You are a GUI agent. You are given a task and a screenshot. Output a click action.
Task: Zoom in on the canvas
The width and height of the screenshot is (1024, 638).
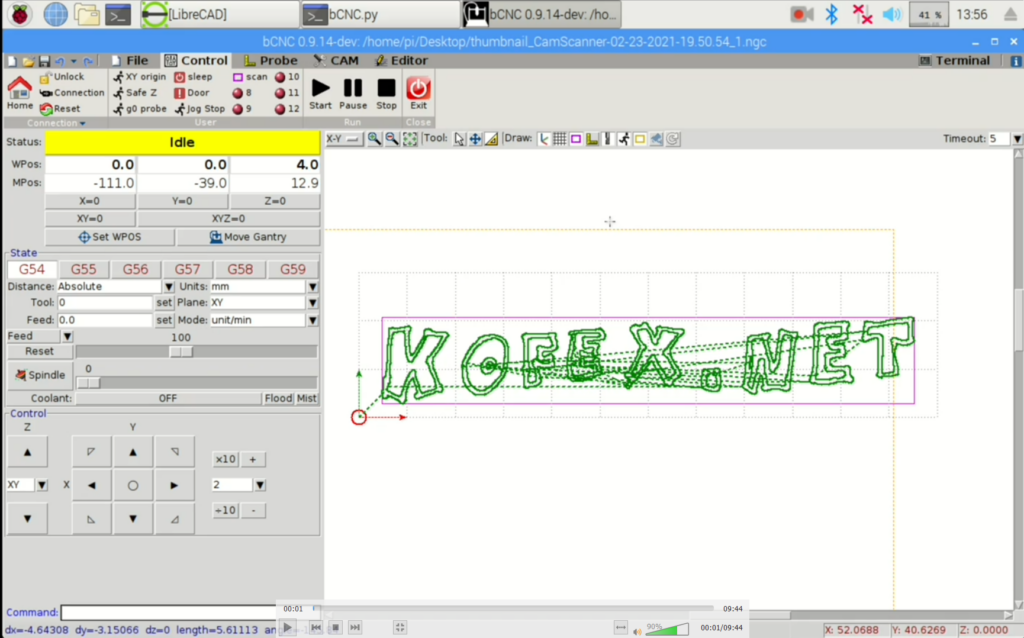374,138
